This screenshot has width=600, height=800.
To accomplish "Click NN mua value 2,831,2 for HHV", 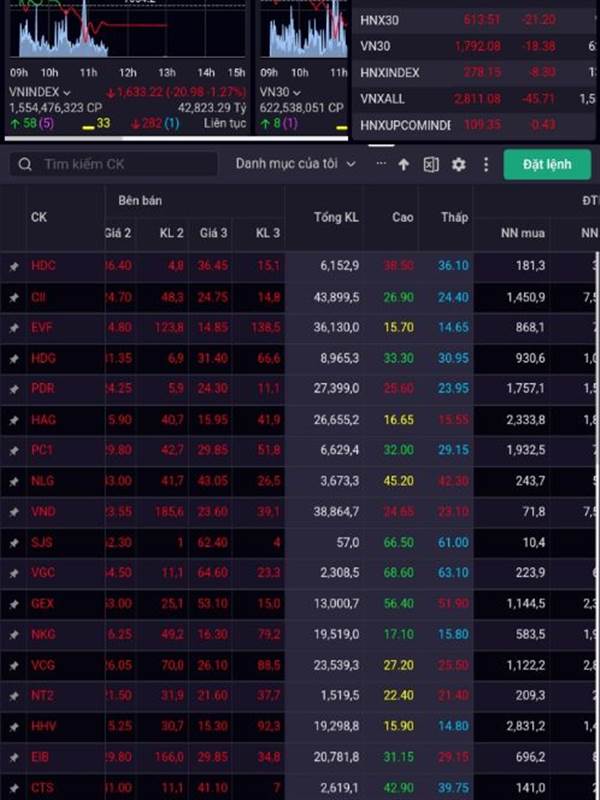I will (526, 727).
